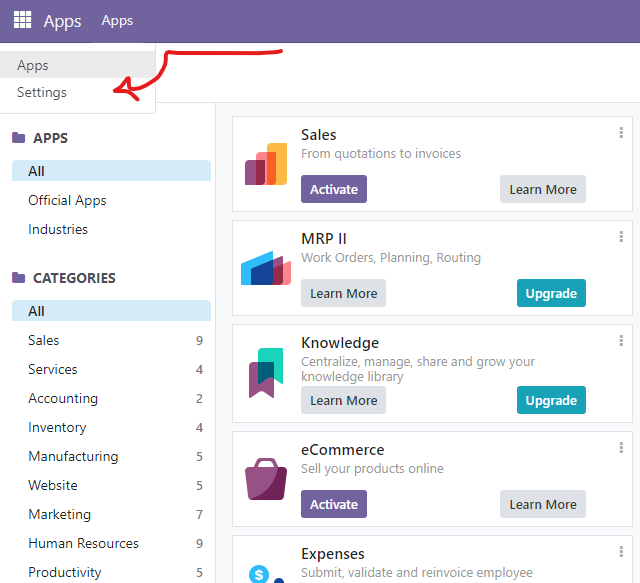
Task: Click the APPS section heading
Action: tap(51, 138)
